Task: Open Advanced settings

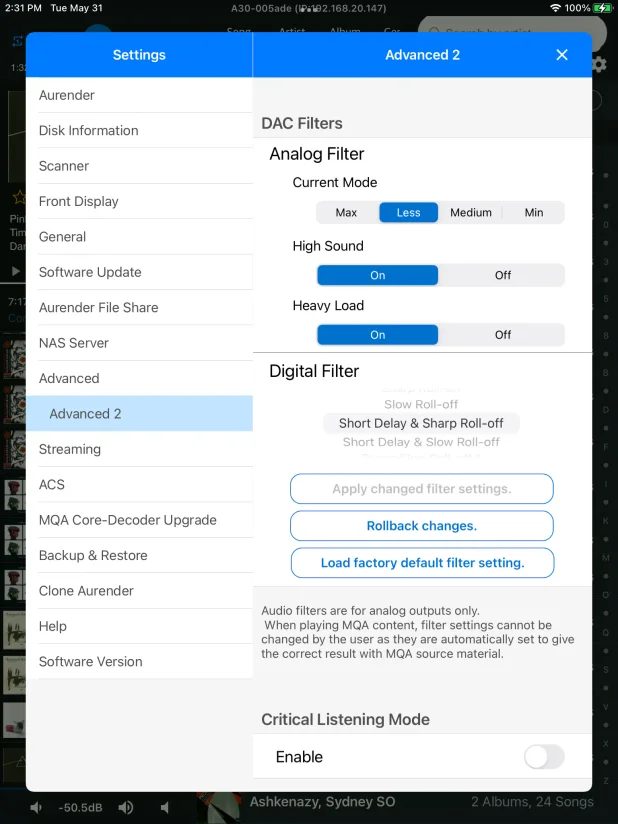Action: point(139,378)
